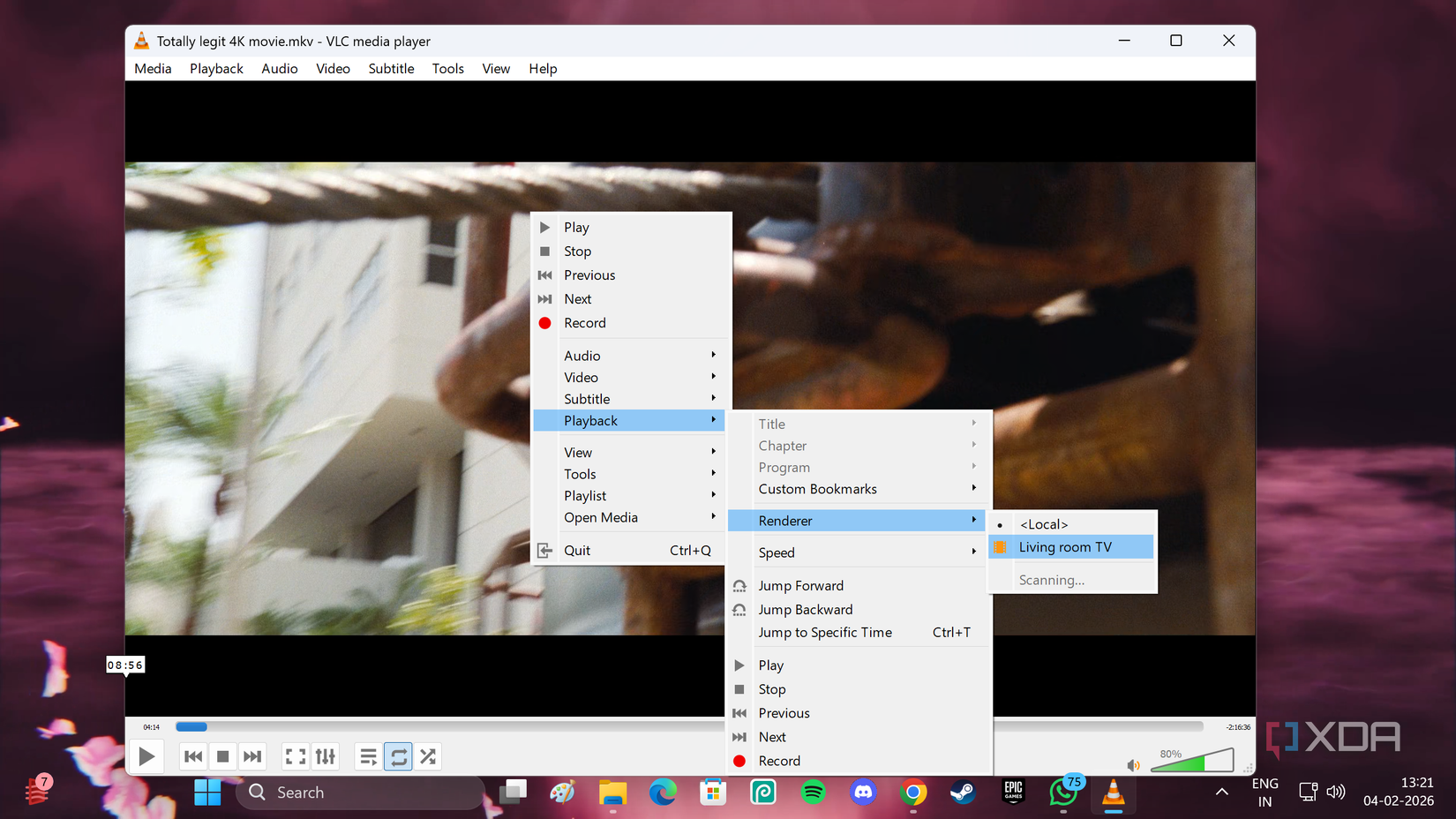Enable random playback with the shuffle icon
Screen dimensions: 1456x819
point(428,756)
